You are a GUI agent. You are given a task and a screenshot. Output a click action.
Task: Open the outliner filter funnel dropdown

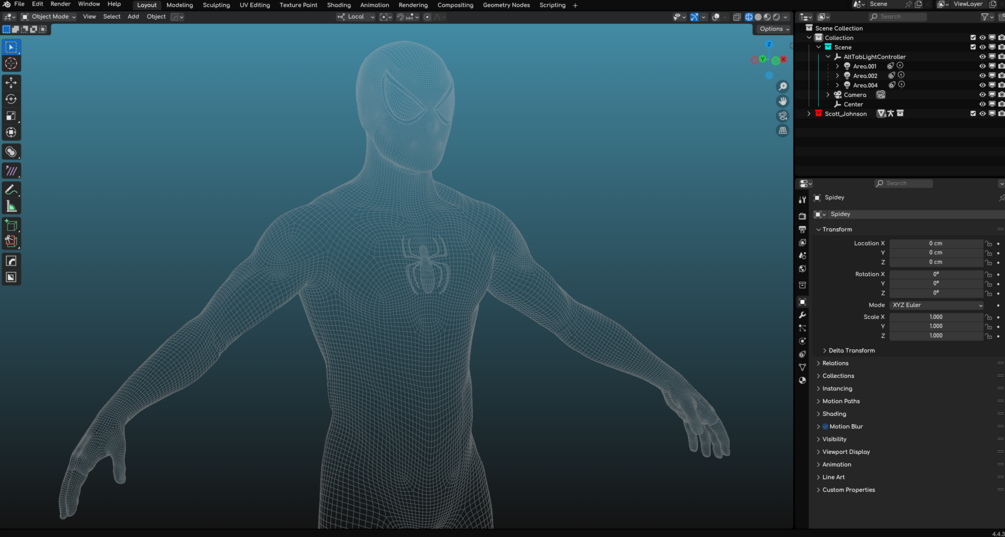pyautogui.click(x=988, y=17)
